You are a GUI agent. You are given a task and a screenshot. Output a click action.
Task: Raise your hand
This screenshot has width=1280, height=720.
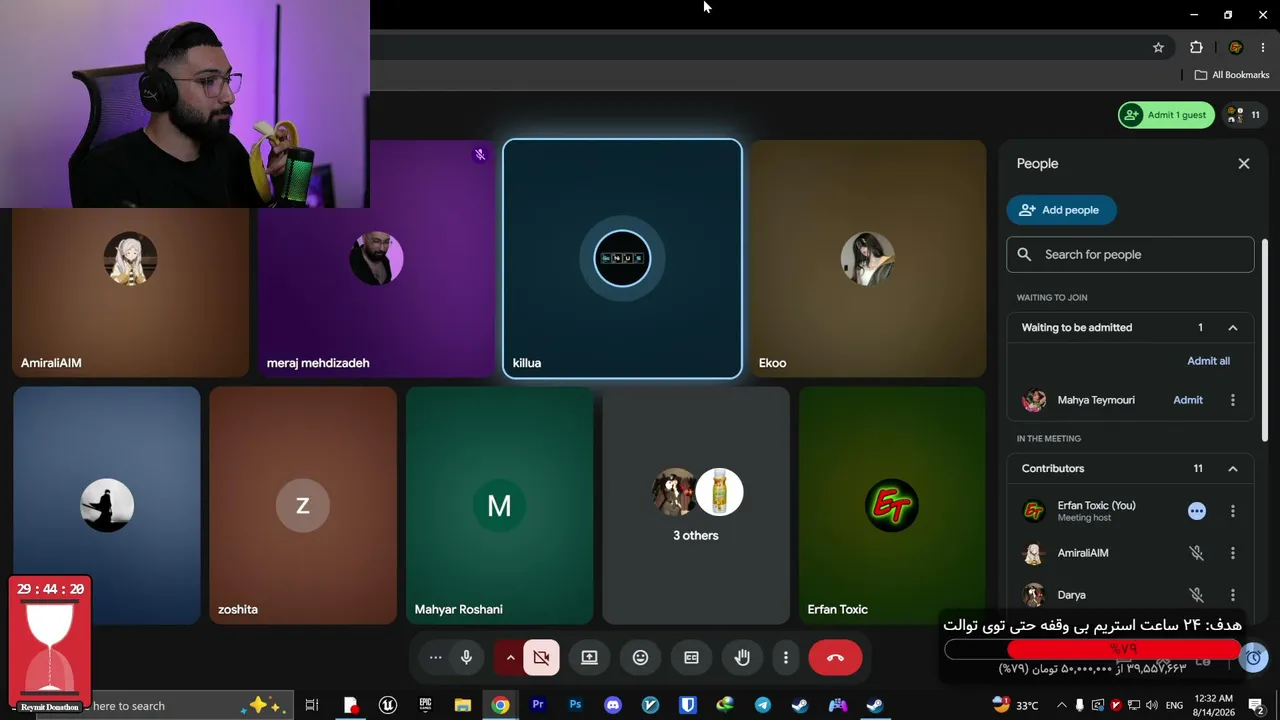[742, 658]
